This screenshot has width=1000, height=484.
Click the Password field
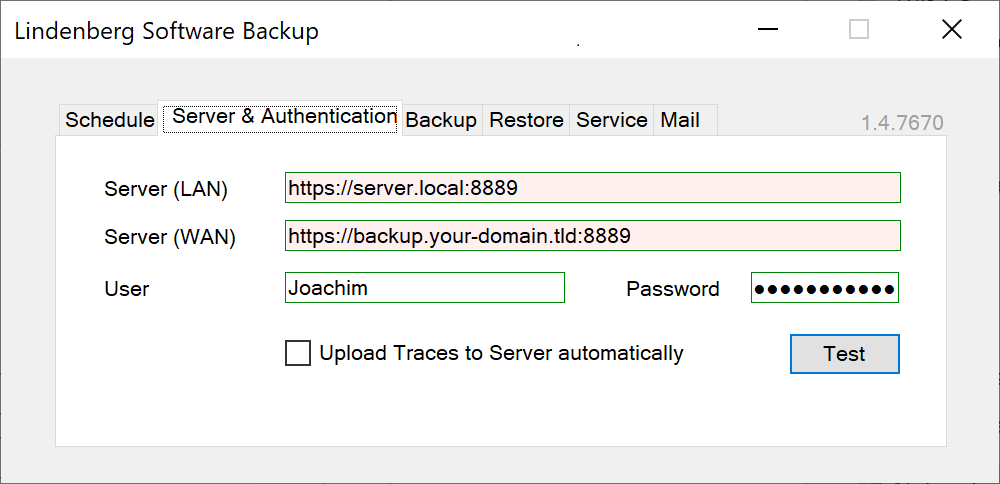tap(825, 288)
